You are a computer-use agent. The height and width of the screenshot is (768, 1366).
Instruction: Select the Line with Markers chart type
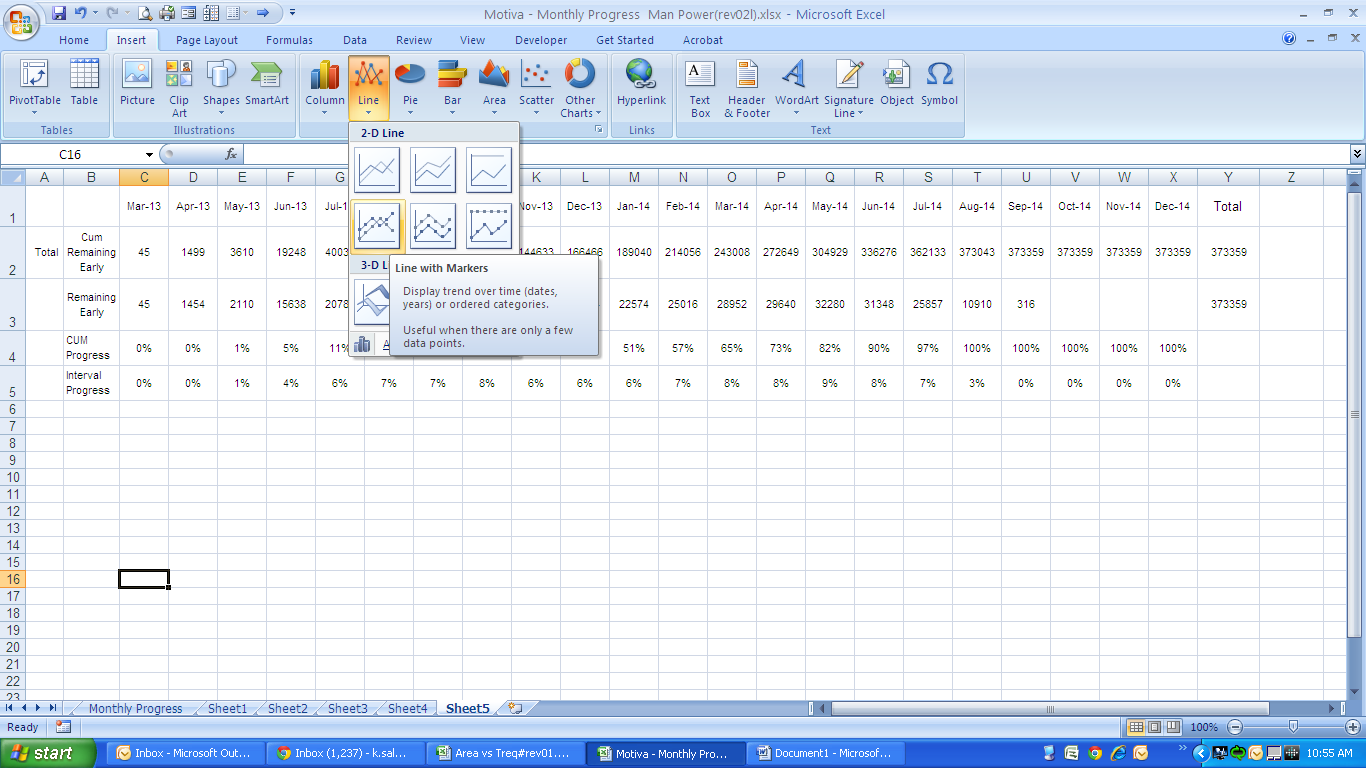[377, 226]
